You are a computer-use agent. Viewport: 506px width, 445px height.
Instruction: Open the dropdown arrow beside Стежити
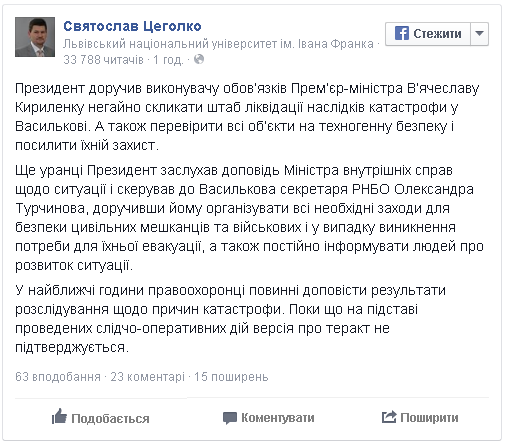point(479,34)
